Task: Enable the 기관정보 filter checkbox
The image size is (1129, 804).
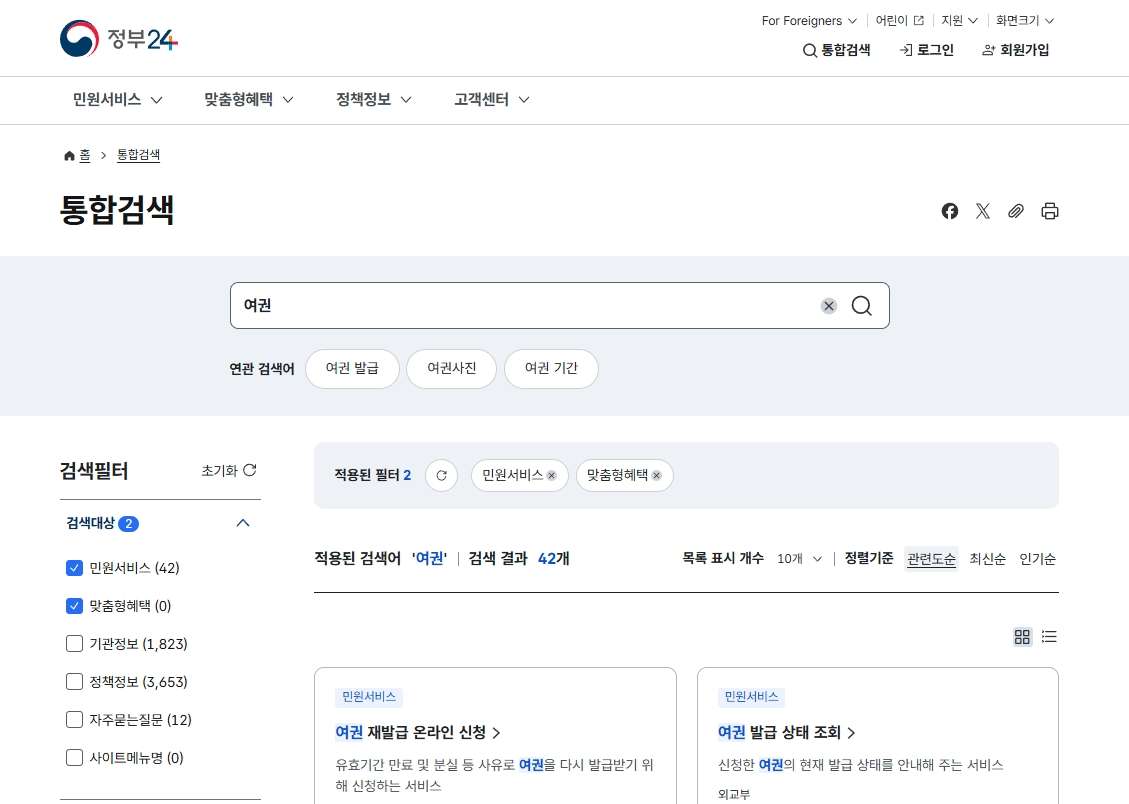Action: tap(74, 644)
